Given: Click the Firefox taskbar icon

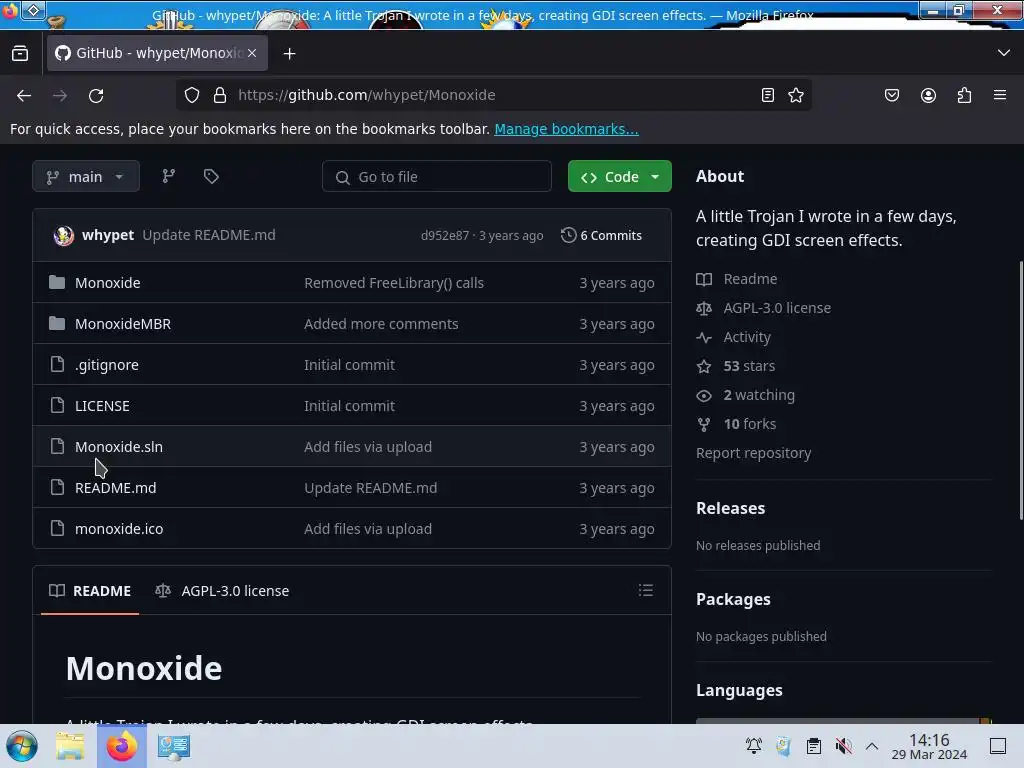Looking at the screenshot, I should 121,746.
